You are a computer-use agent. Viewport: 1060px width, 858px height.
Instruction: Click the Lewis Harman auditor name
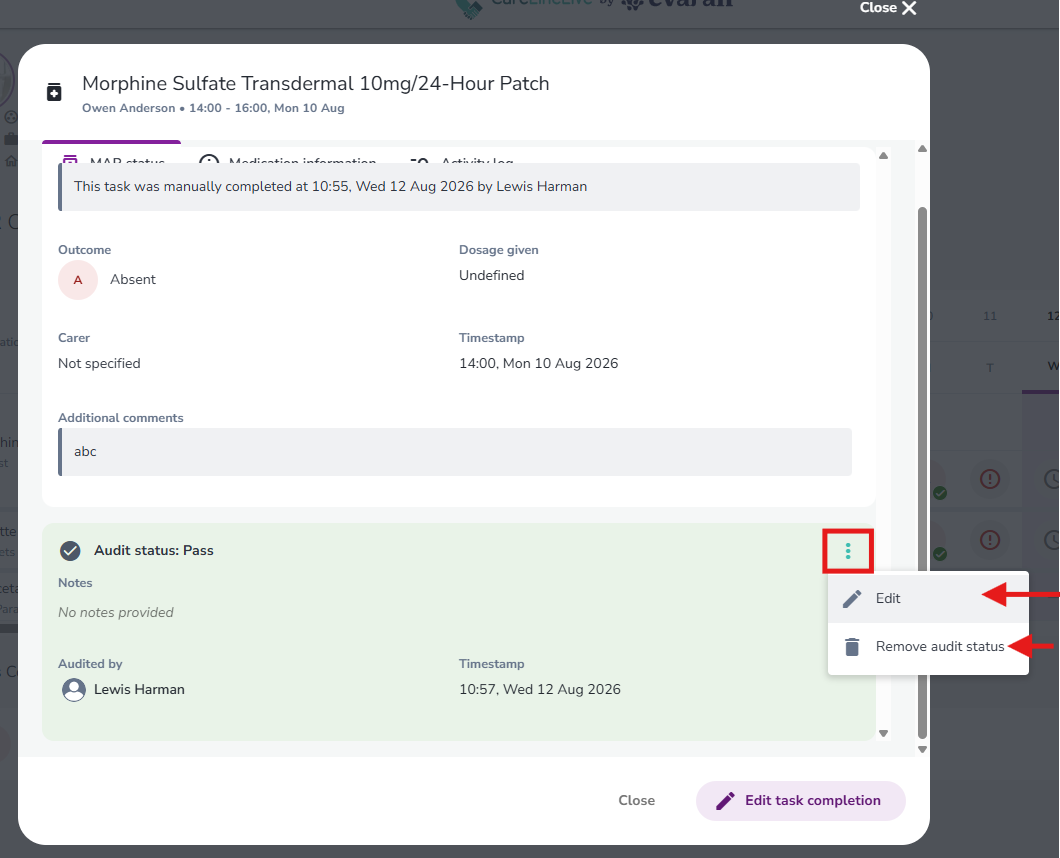pos(139,690)
